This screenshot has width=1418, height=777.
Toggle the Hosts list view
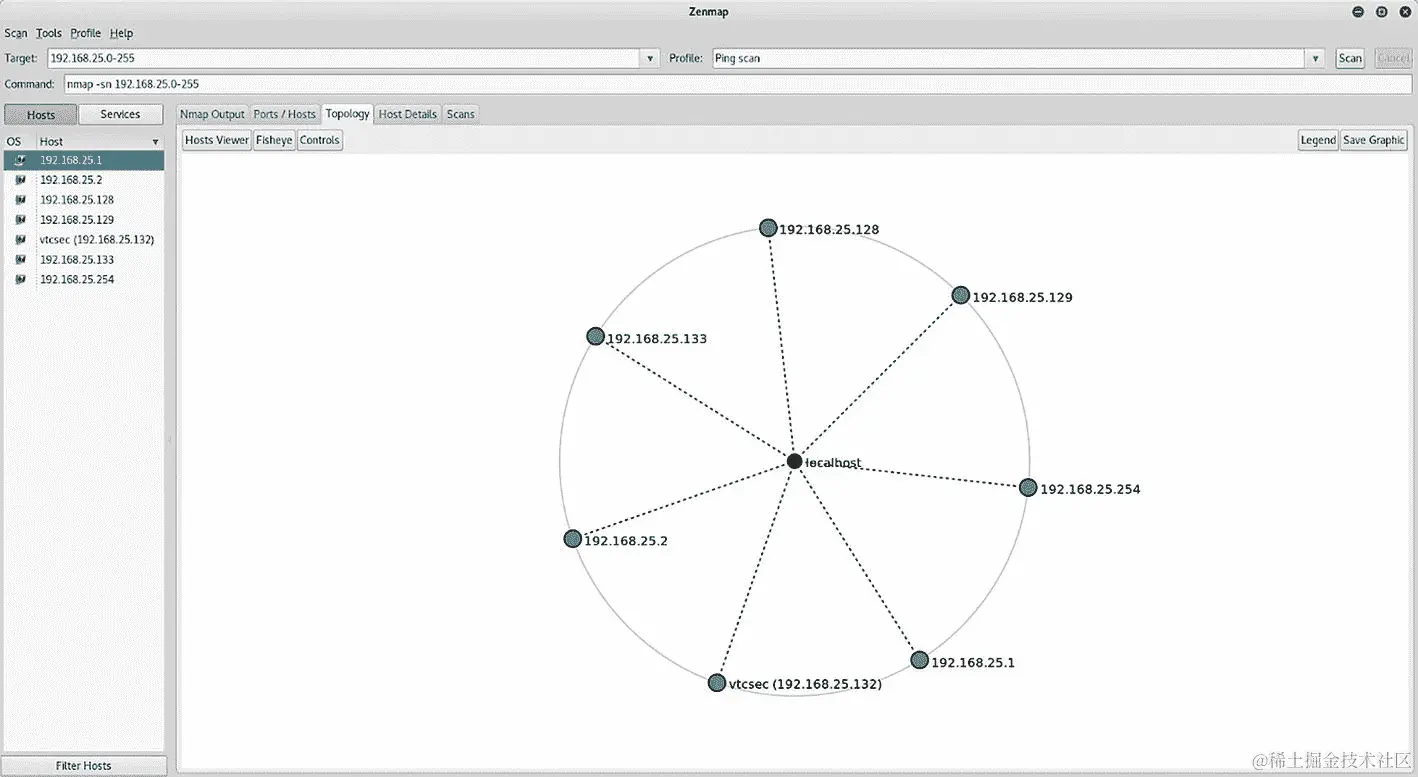pyautogui.click(x=41, y=115)
